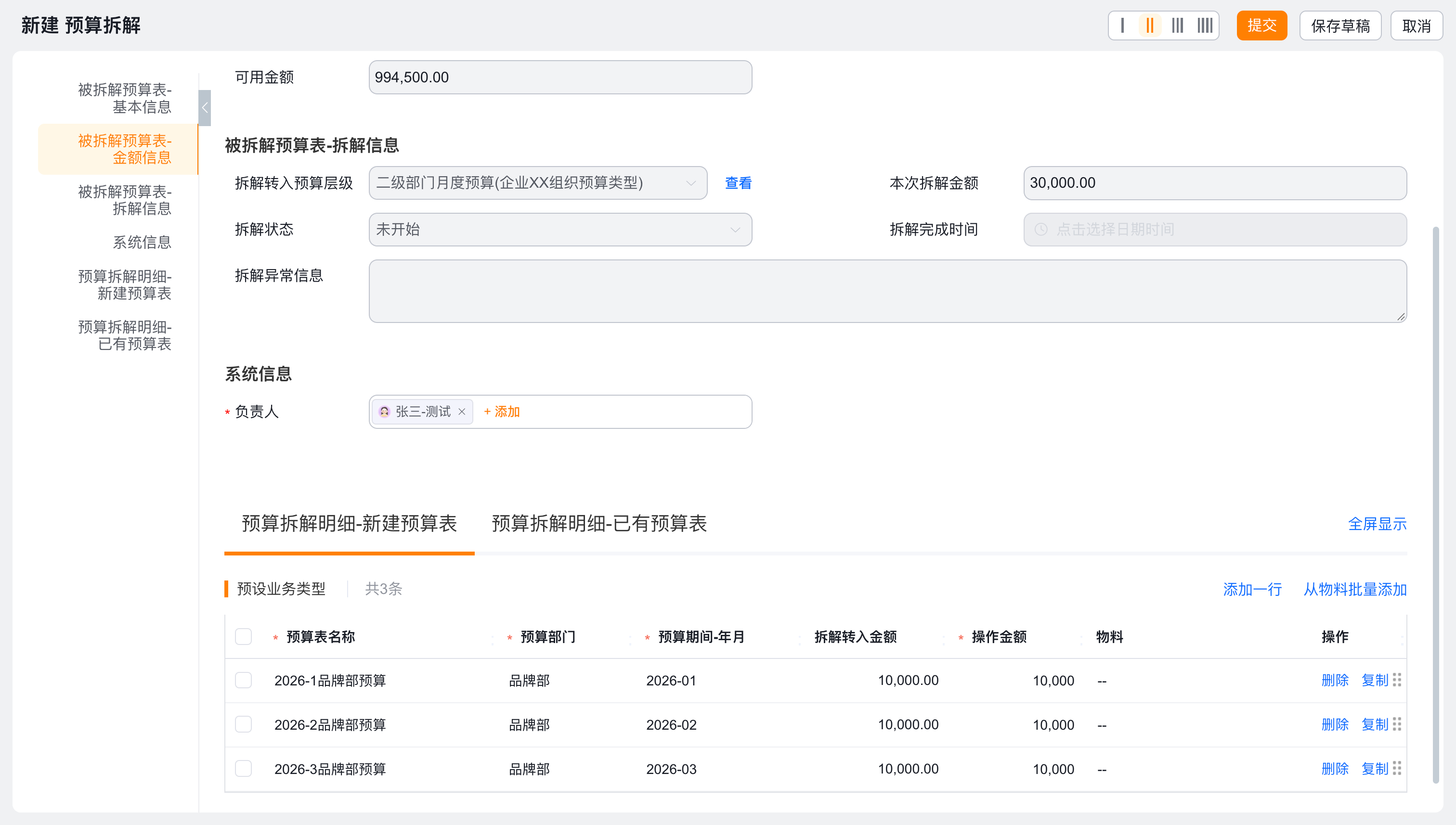
Task: Go to 预算拆解明细-已有预算表 in sidebar
Action: (x=125, y=335)
